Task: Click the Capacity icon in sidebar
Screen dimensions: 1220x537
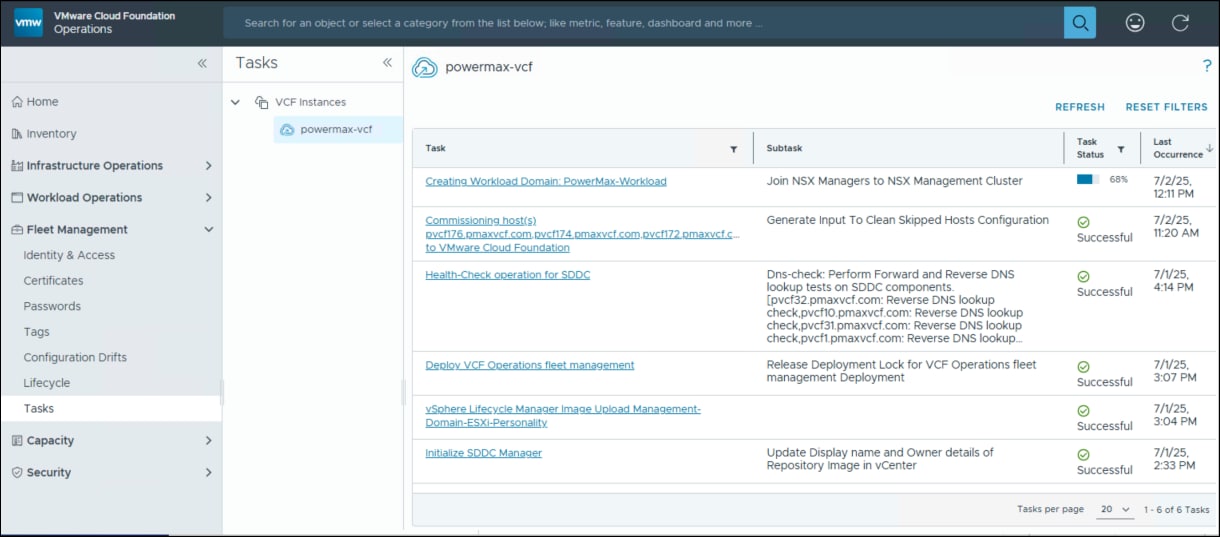Action: pyautogui.click(x=17, y=441)
